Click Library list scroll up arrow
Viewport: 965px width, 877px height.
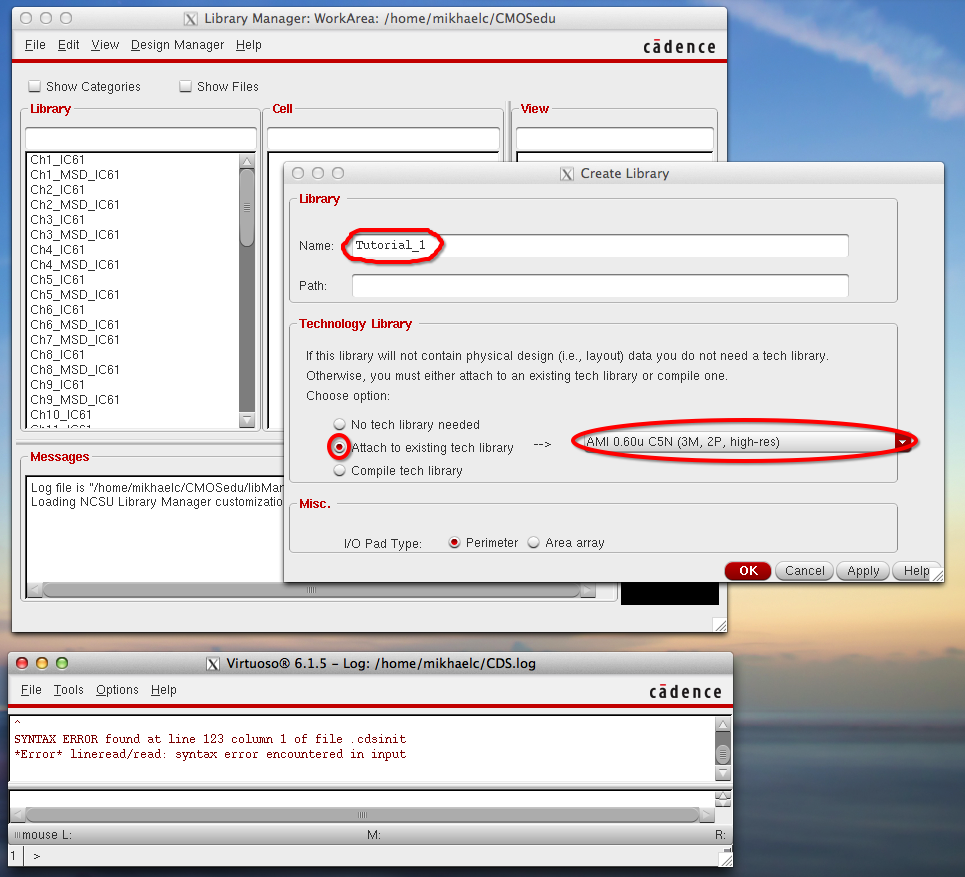[x=247, y=161]
